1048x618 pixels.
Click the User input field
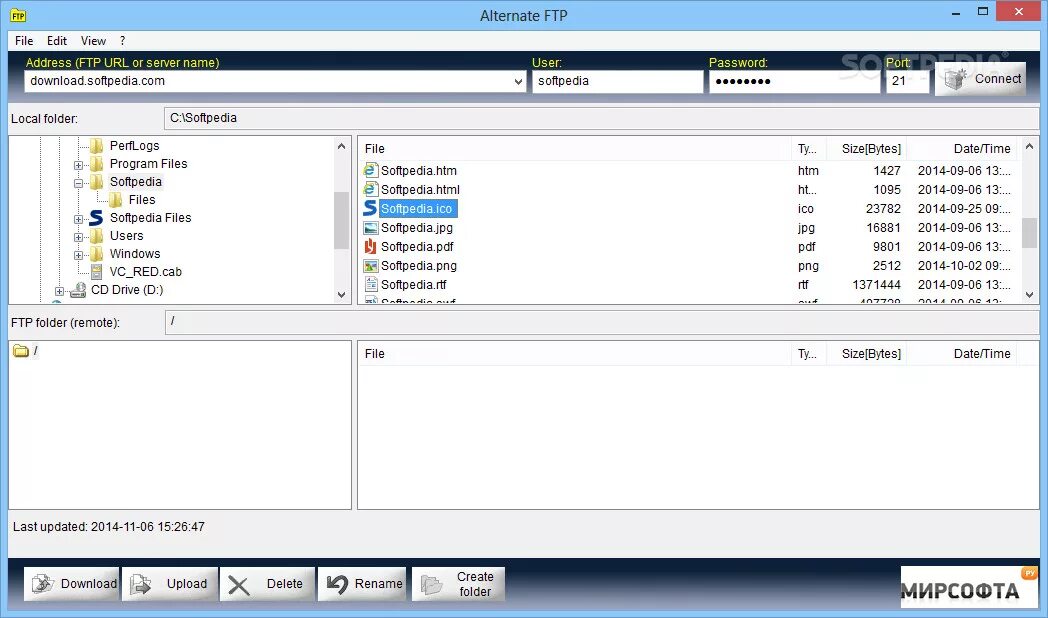618,82
